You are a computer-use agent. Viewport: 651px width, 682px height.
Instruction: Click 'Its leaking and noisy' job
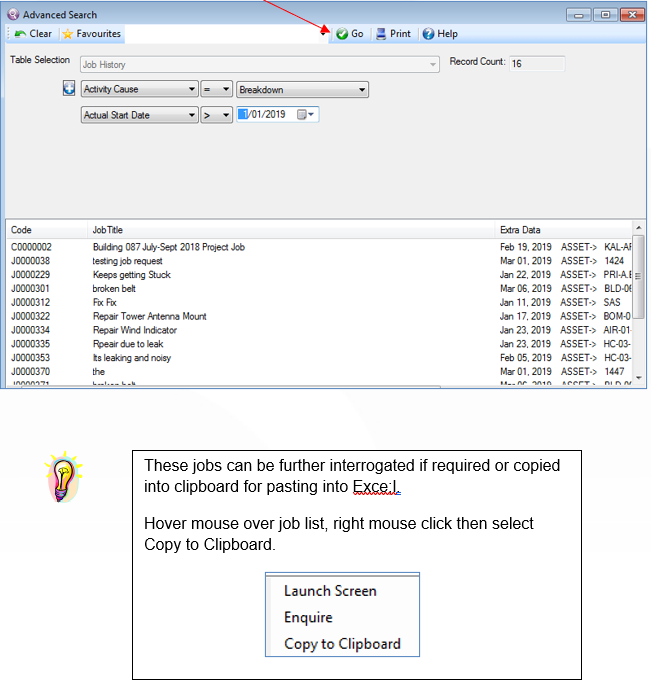[x=131, y=358]
